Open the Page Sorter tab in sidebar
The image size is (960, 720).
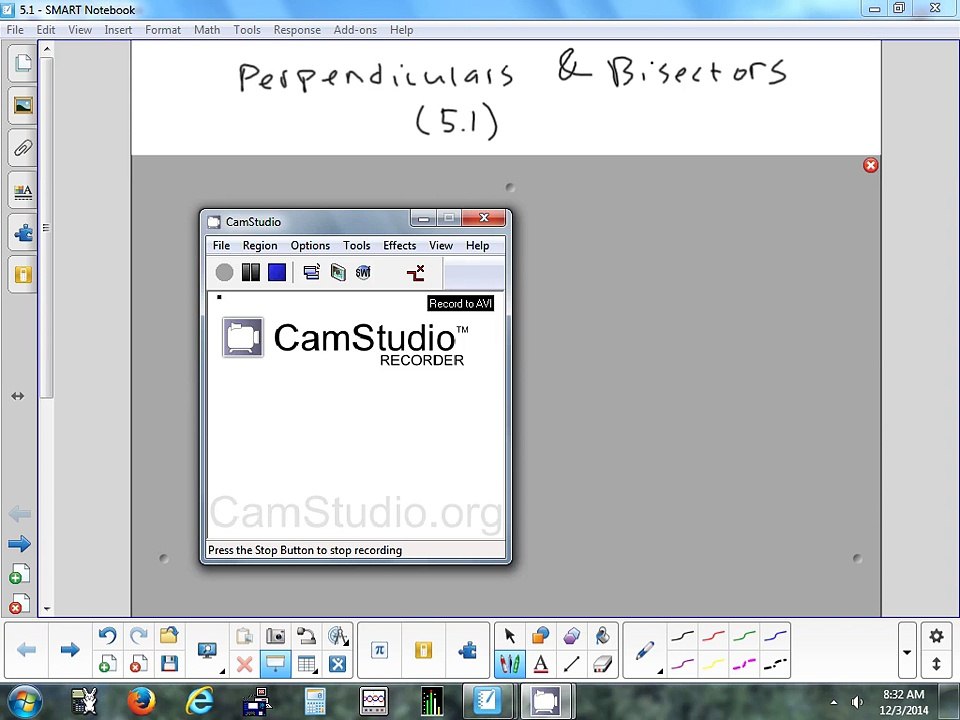(23, 63)
